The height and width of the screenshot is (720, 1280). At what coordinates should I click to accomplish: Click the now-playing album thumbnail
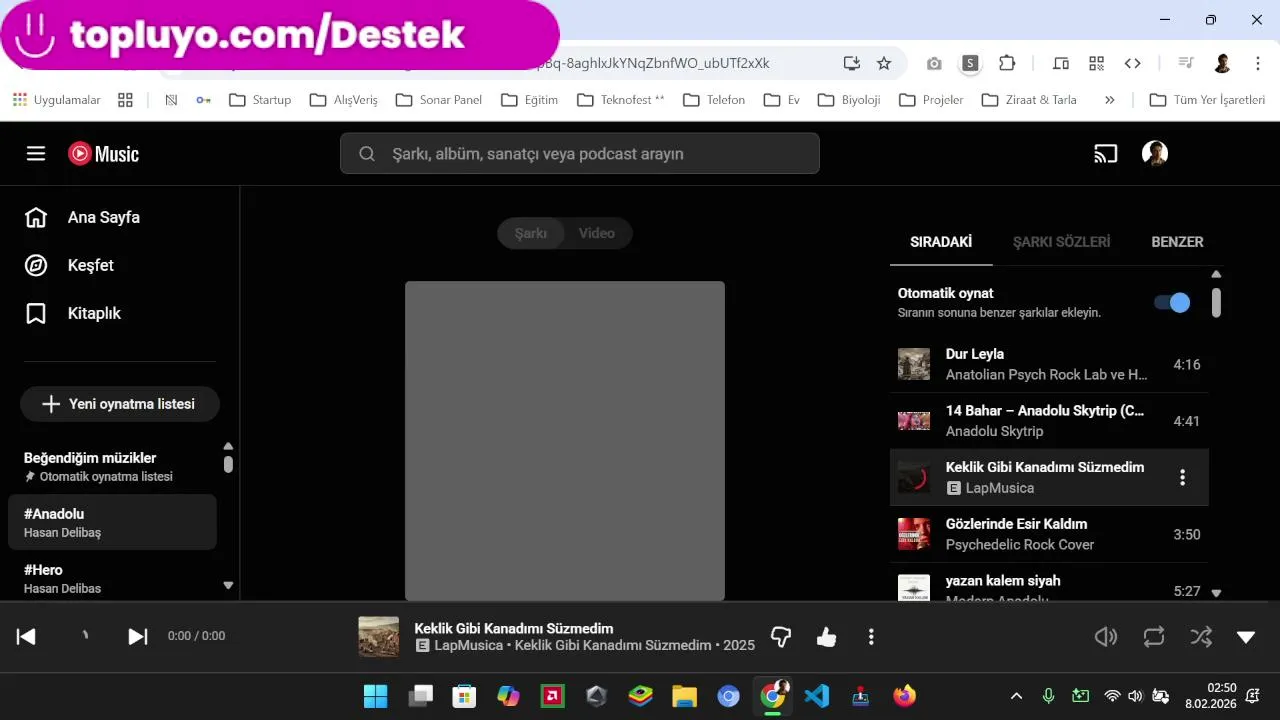coord(379,637)
